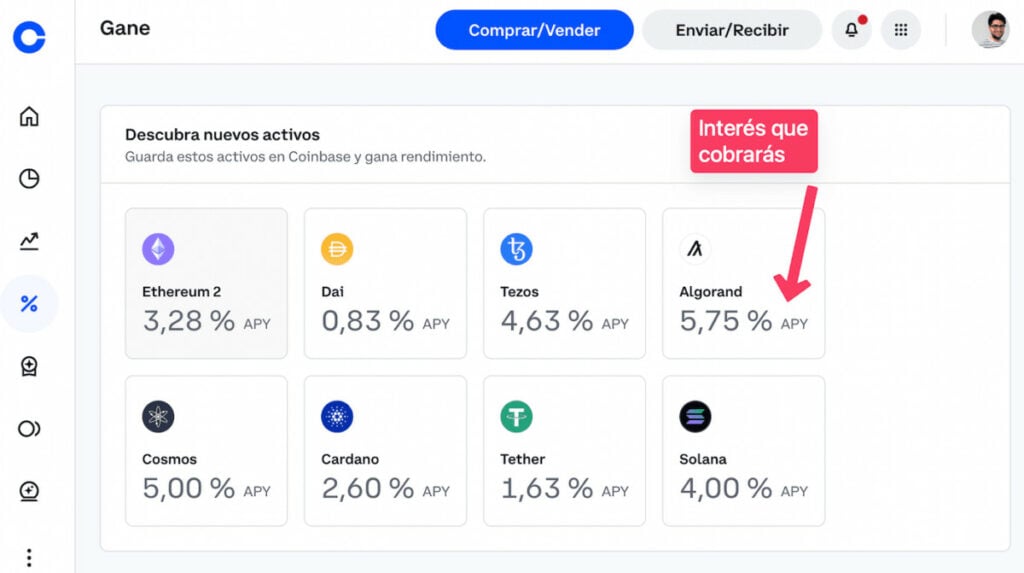This screenshot has height=573, width=1024.
Task: Open notifications bell
Action: [x=852, y=30]
